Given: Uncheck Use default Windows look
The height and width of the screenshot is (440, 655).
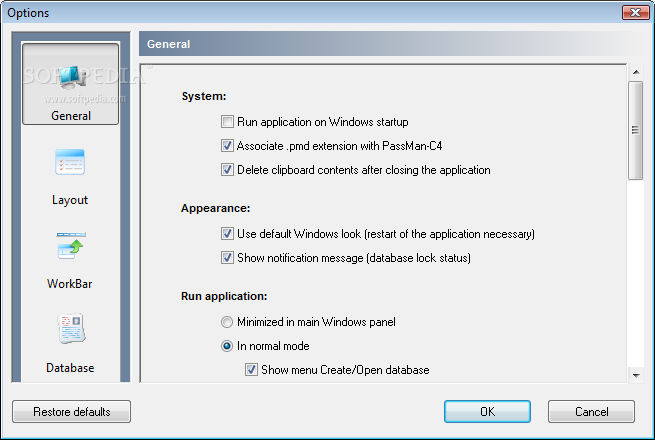Looking at the screenshot, I should [x=227, y=234].
